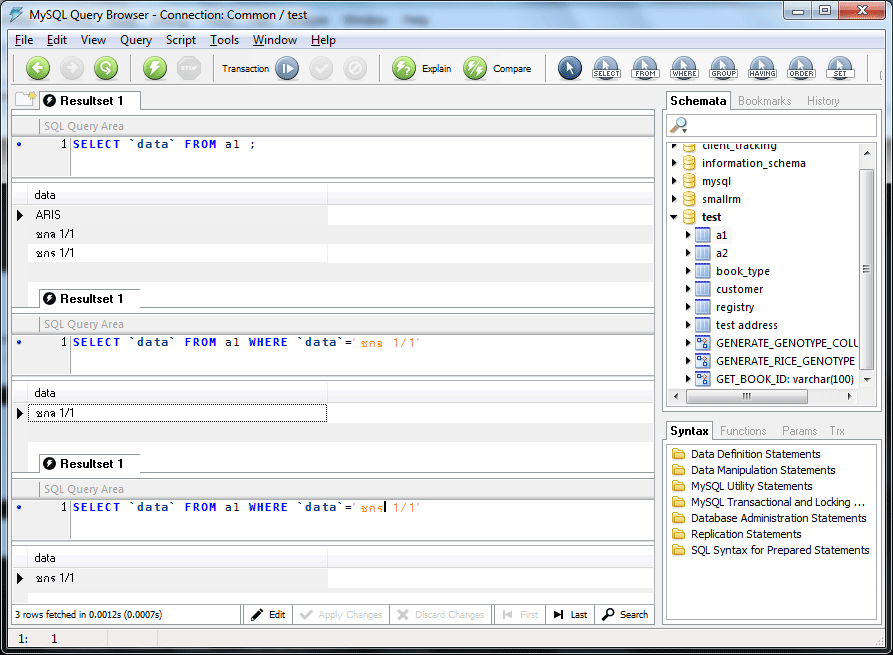
Task: Click the schemata search magnifier icon
Action: click(x=679, y=125)
